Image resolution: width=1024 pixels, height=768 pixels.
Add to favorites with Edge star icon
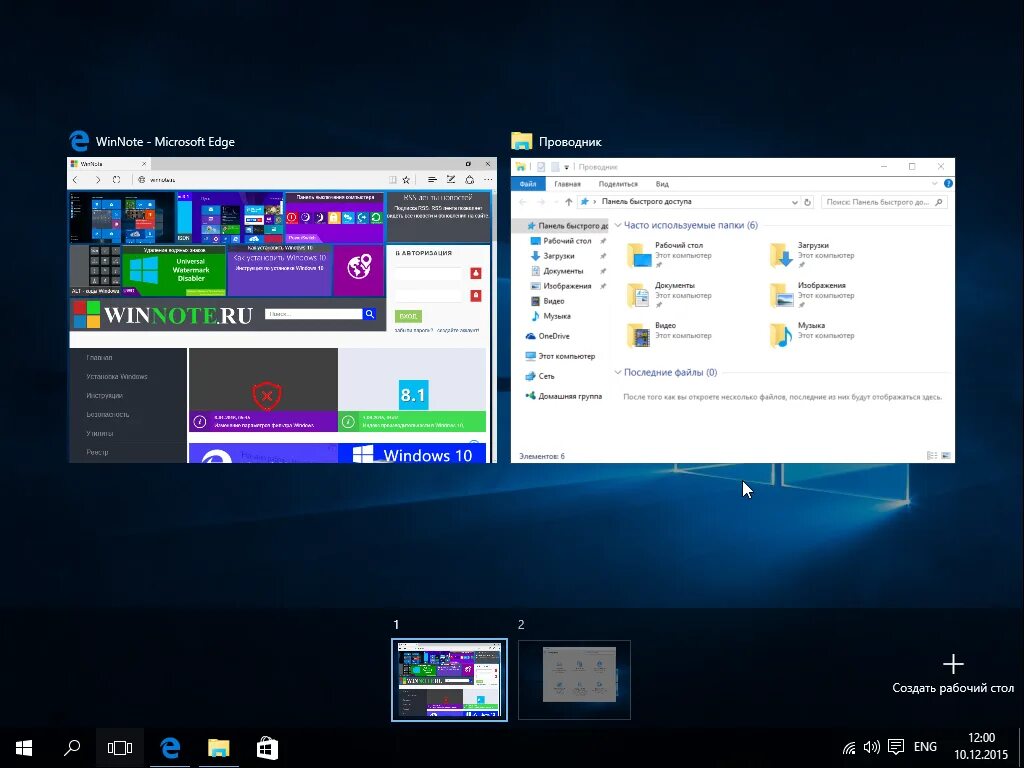pyautogui.click(x=406, y=180)
